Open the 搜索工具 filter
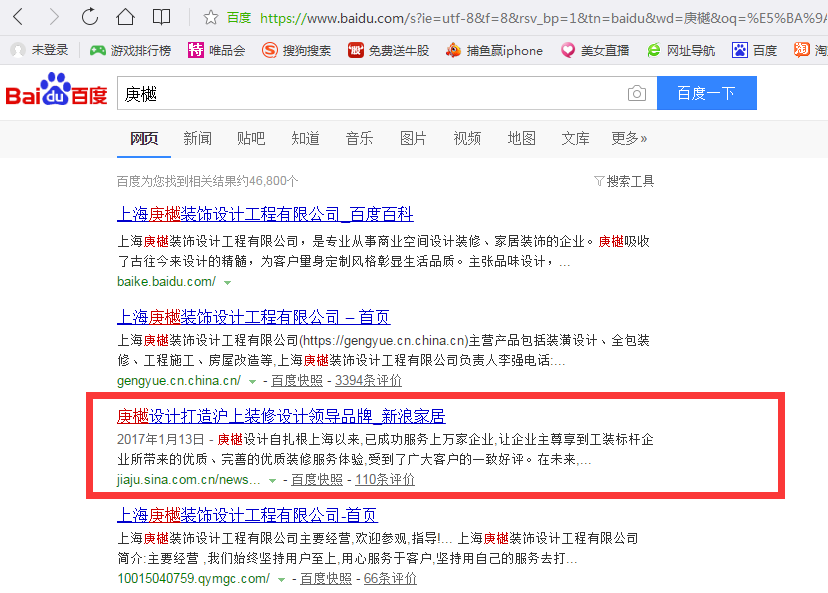 coord(624,182)
